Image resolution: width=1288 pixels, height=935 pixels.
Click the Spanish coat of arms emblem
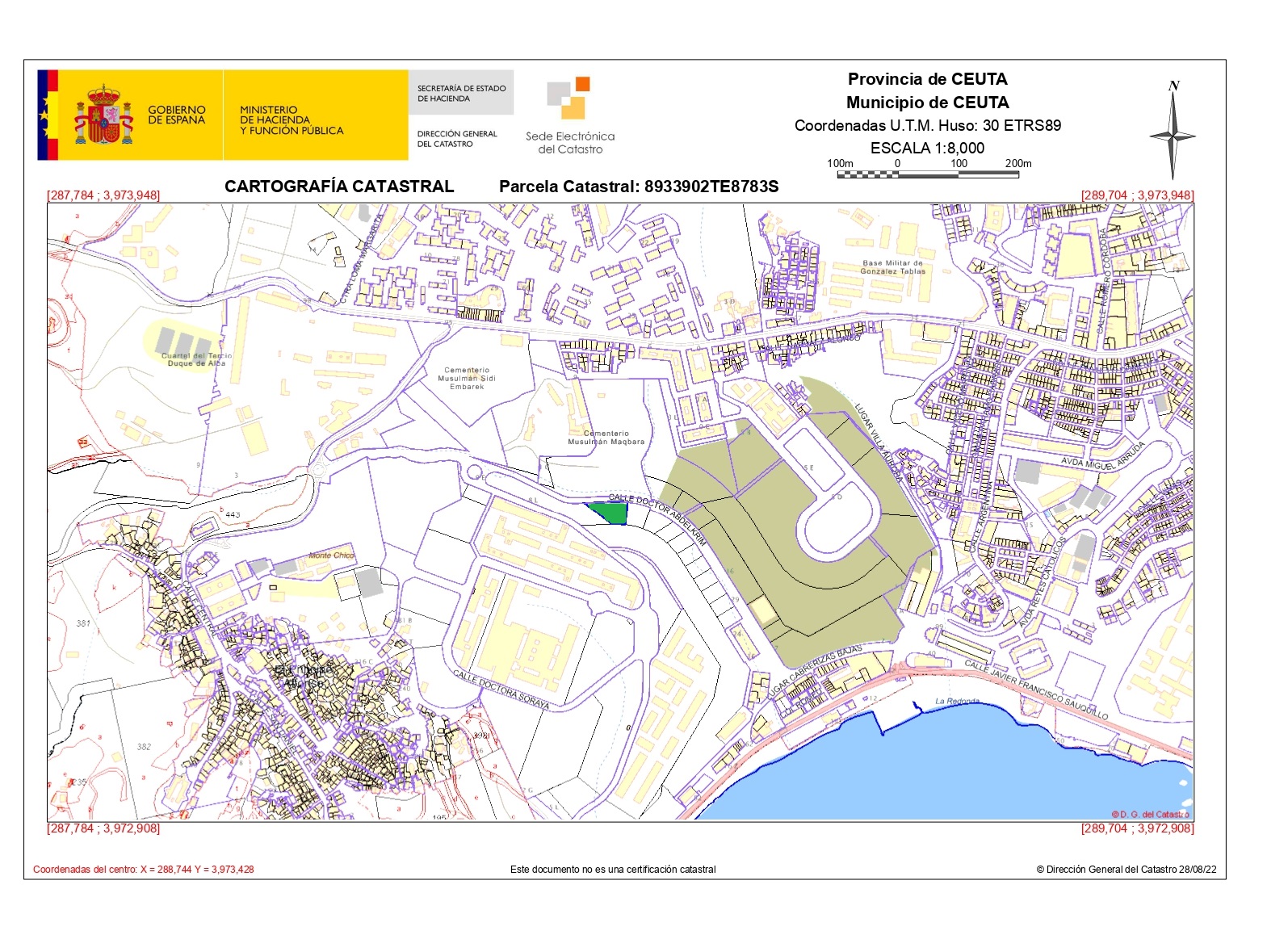[103, 115]
